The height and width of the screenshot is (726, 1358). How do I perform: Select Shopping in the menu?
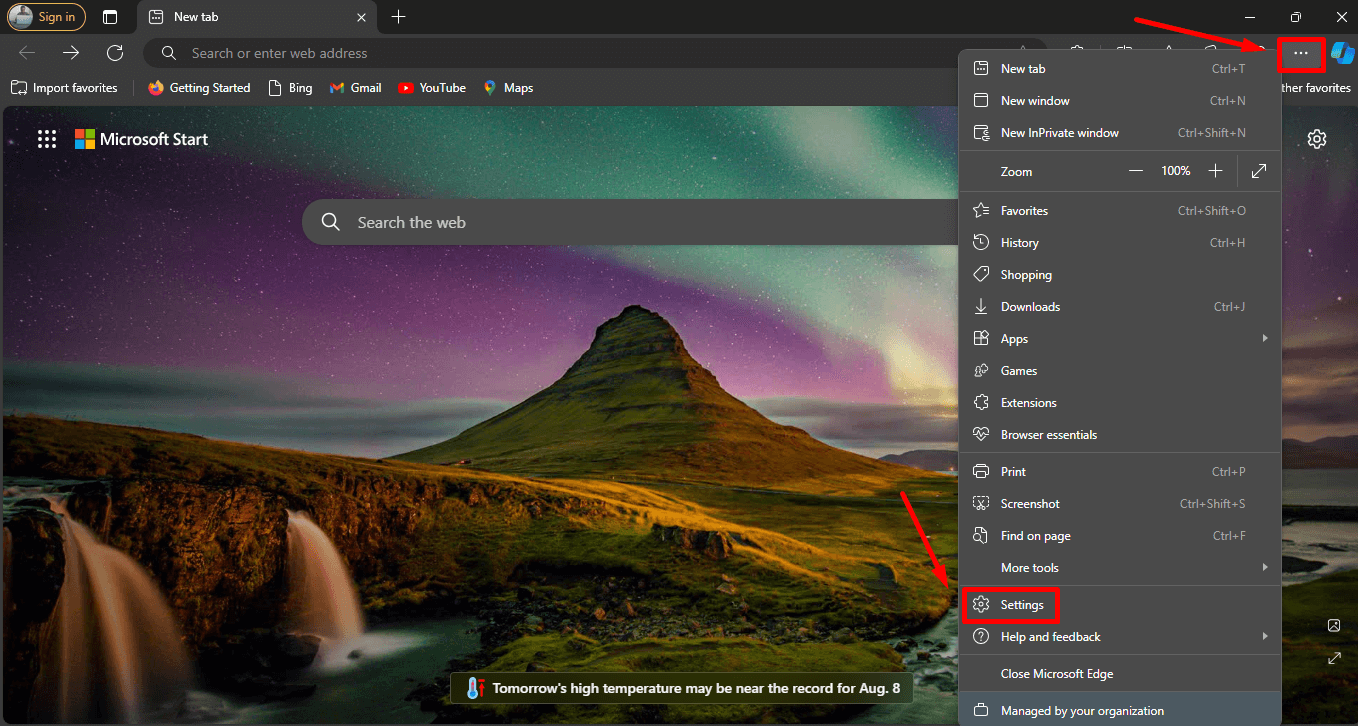pyautogui.click(x=1120, y=275)
